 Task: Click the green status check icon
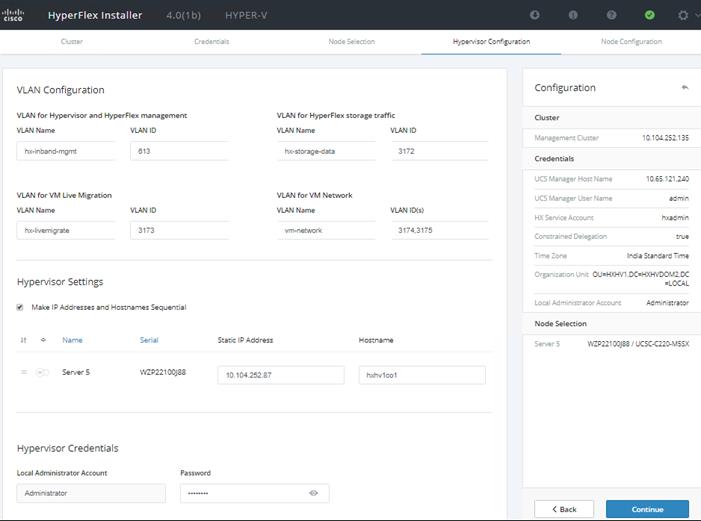[x=650, y=15]
